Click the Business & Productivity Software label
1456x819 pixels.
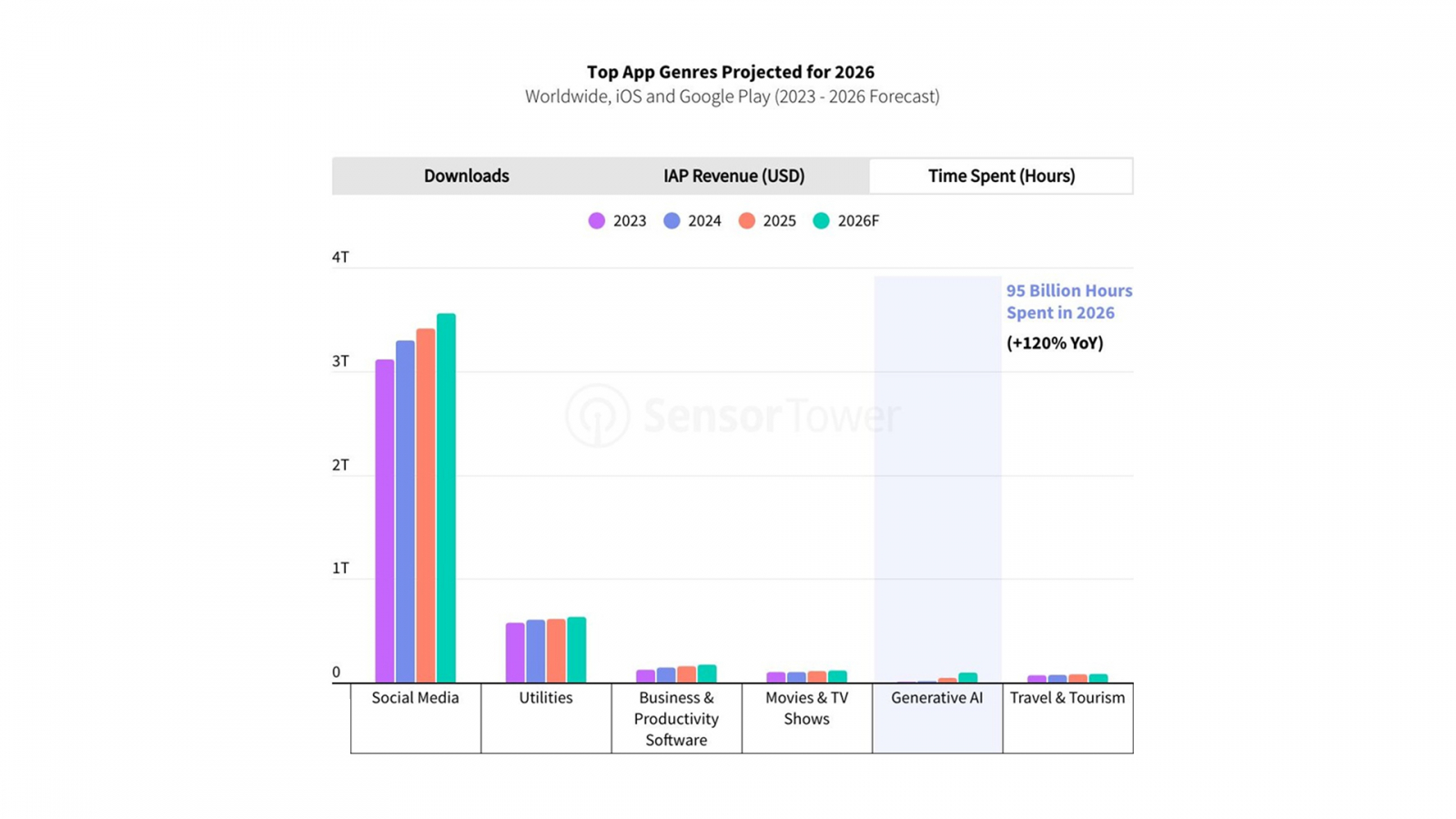click(x=676, y=719)
